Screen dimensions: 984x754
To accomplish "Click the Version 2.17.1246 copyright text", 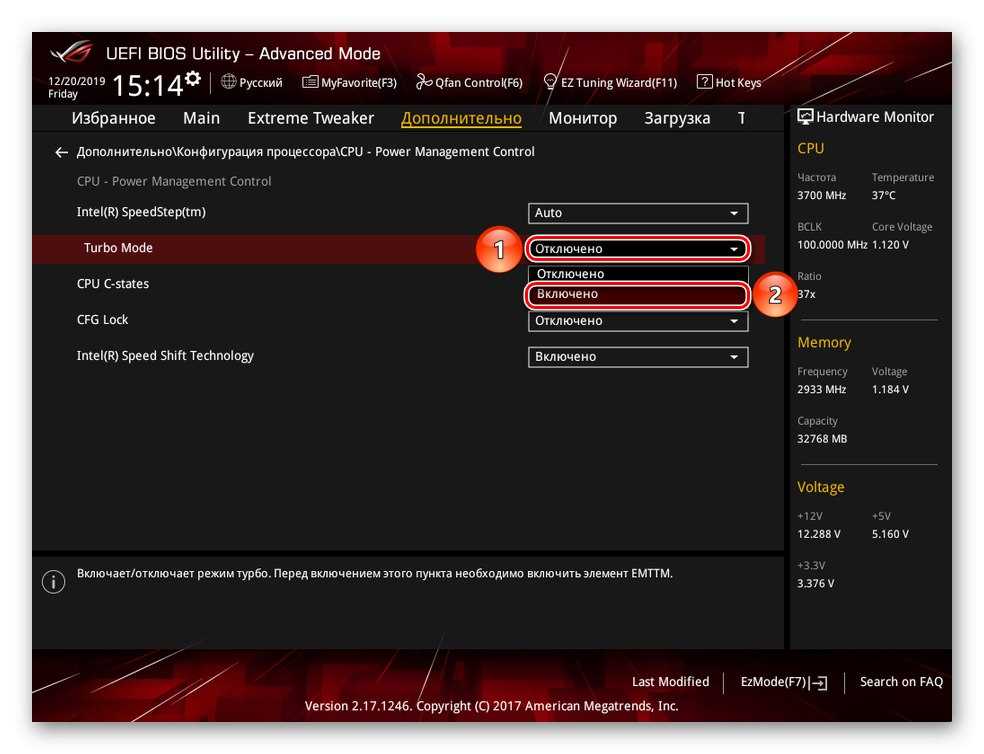I will pos(491,706).
